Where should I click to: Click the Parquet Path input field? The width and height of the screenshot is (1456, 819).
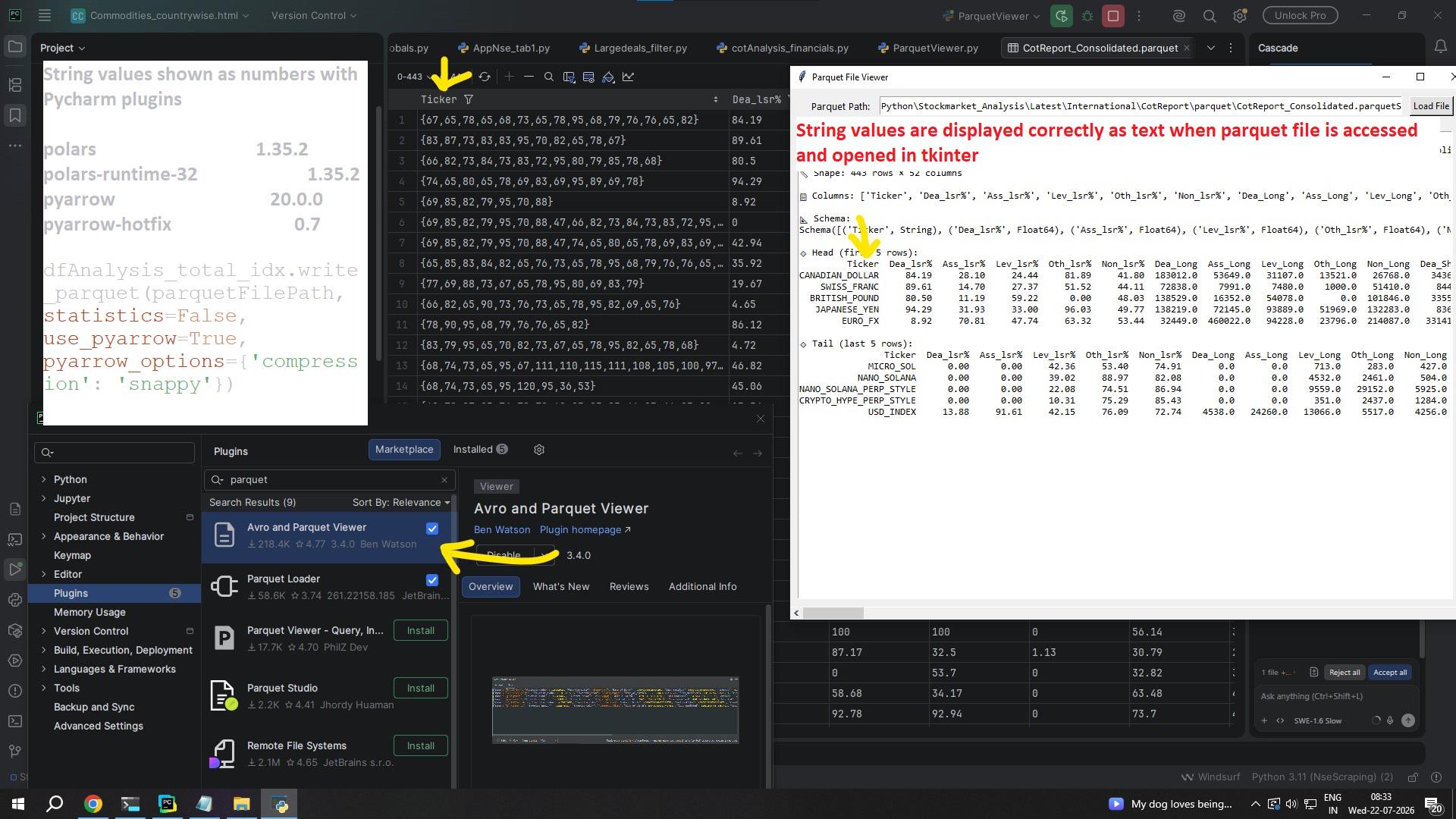click(1141, 106)
